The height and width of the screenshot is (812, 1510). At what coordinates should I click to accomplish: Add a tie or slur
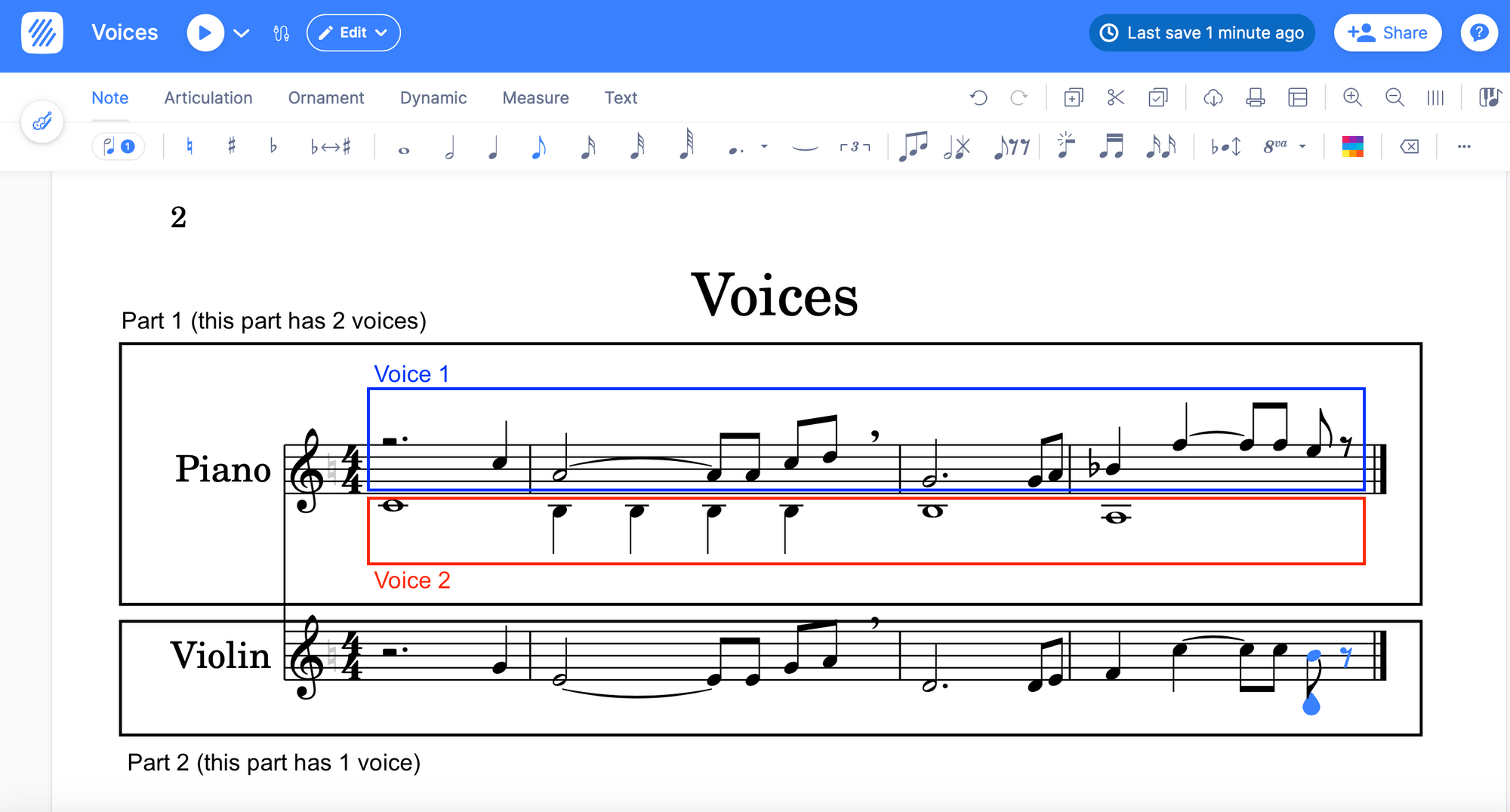pyautogui.click(x=805, y=147)
